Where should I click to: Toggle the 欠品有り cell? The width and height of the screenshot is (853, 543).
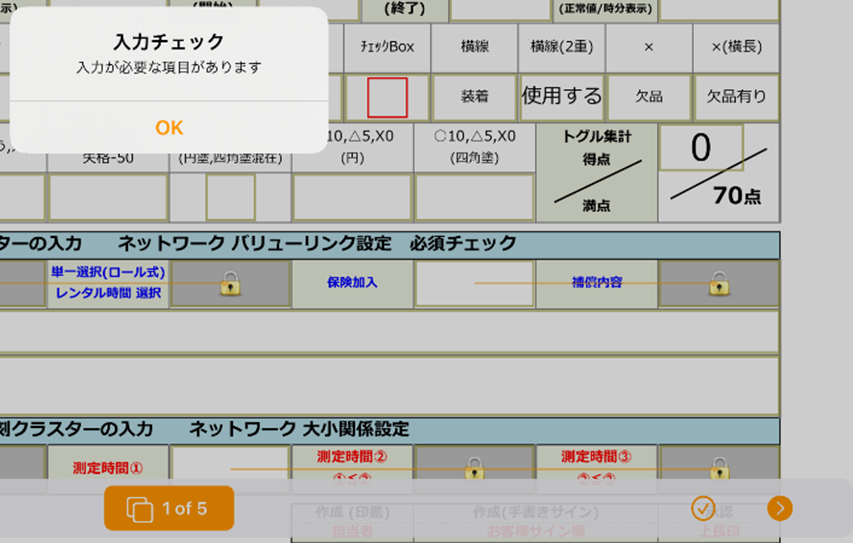(x=736, y=97)
